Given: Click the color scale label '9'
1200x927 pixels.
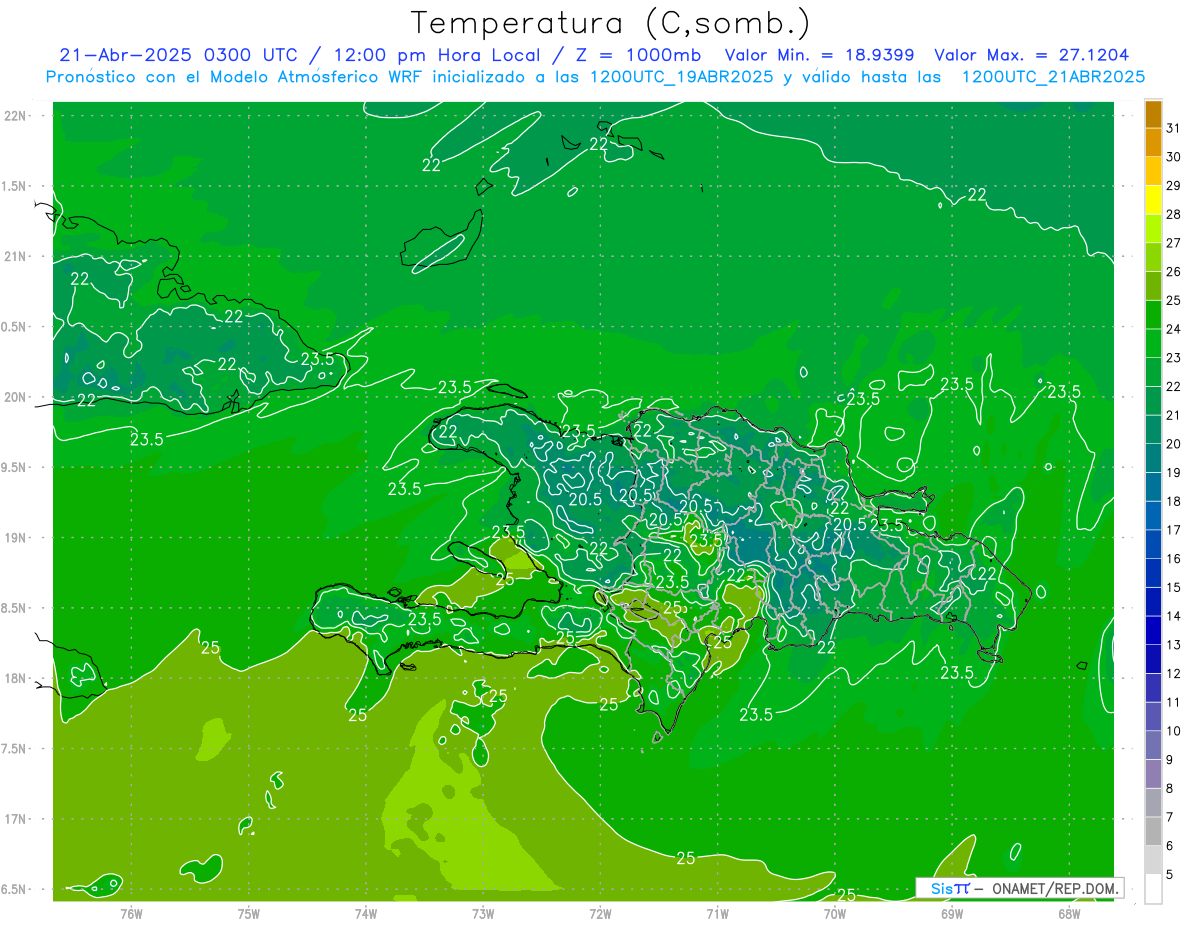Looking at the screenshot, I should click(x=1170, y=761).
